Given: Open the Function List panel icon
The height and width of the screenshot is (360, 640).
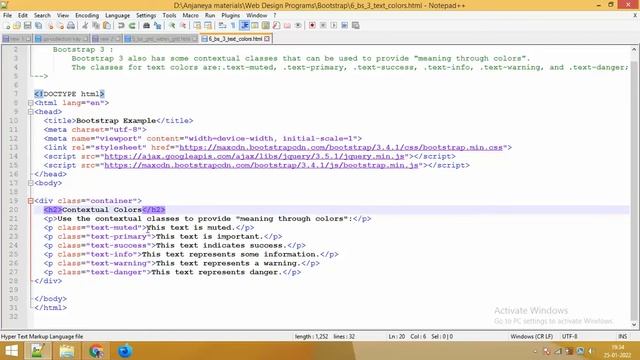Looking at the screenshot, I should point(277,26).
